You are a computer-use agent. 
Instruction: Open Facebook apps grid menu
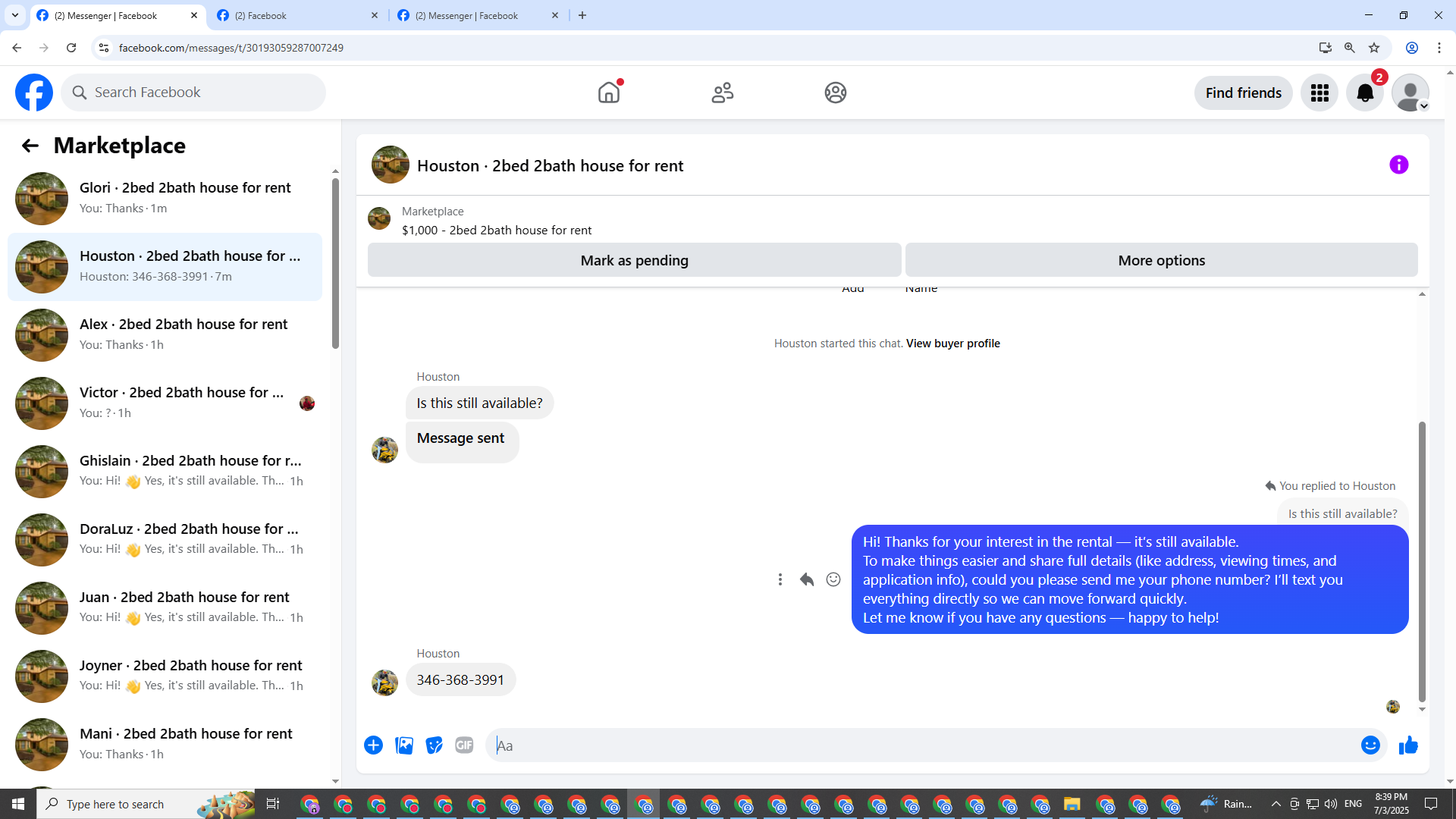(1319, 93)
